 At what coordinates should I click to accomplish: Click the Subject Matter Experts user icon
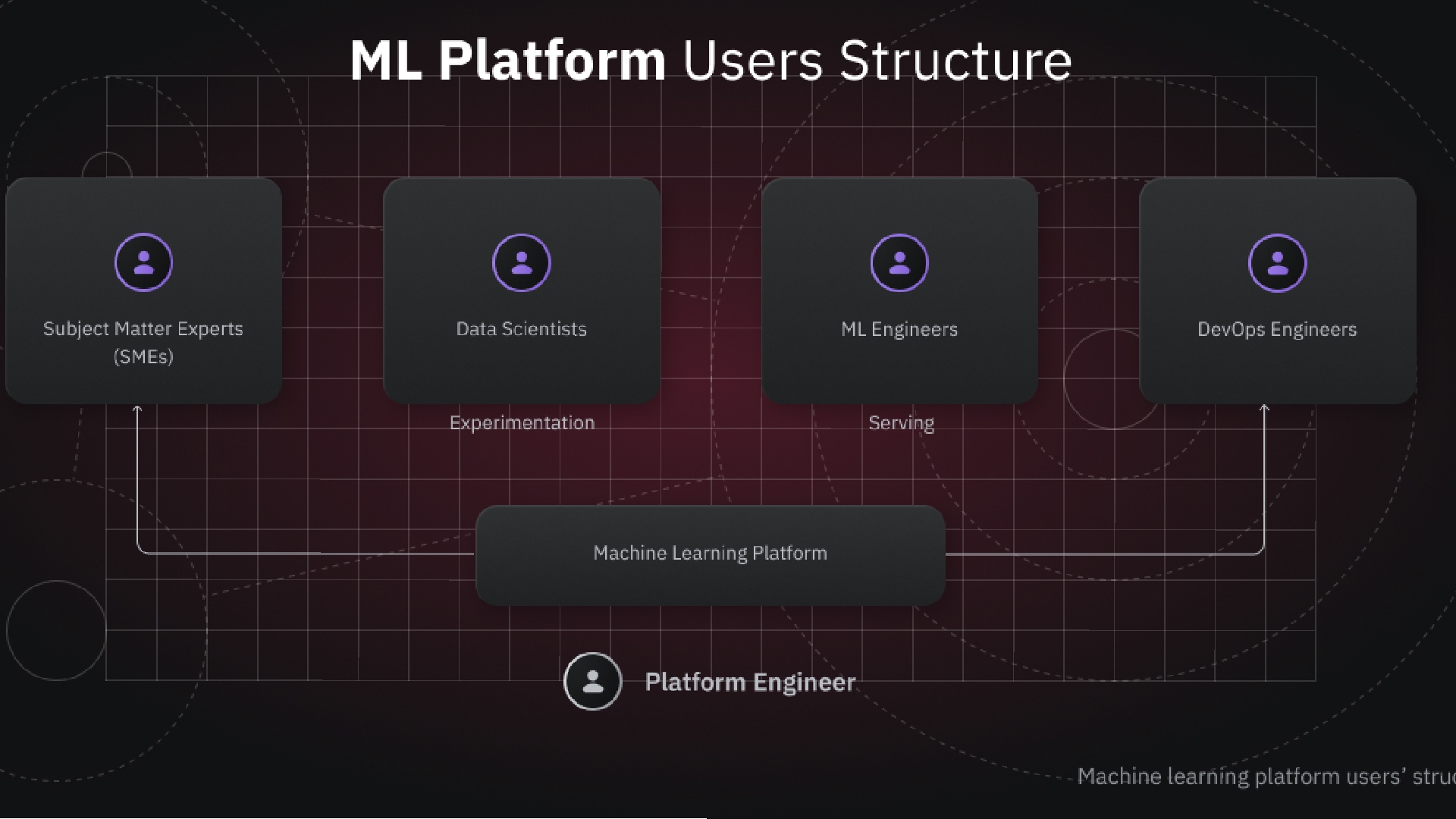tap(143, 262)
